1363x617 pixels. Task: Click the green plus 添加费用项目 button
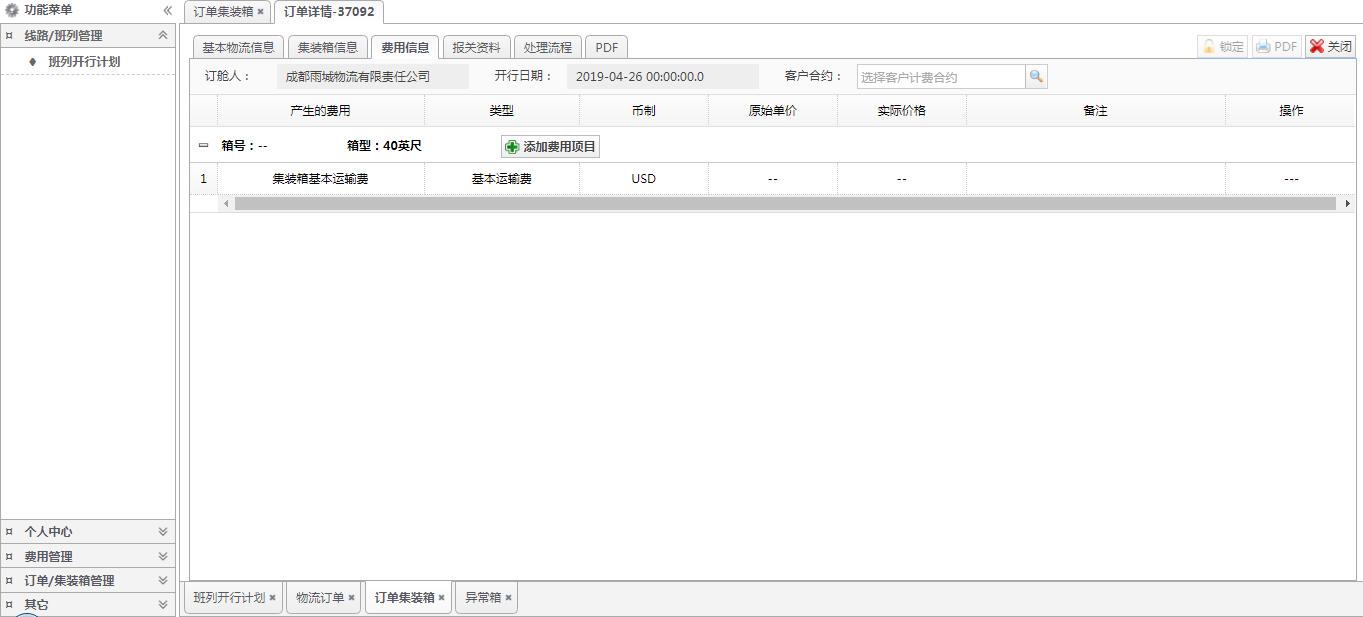(x=550, y=147)
